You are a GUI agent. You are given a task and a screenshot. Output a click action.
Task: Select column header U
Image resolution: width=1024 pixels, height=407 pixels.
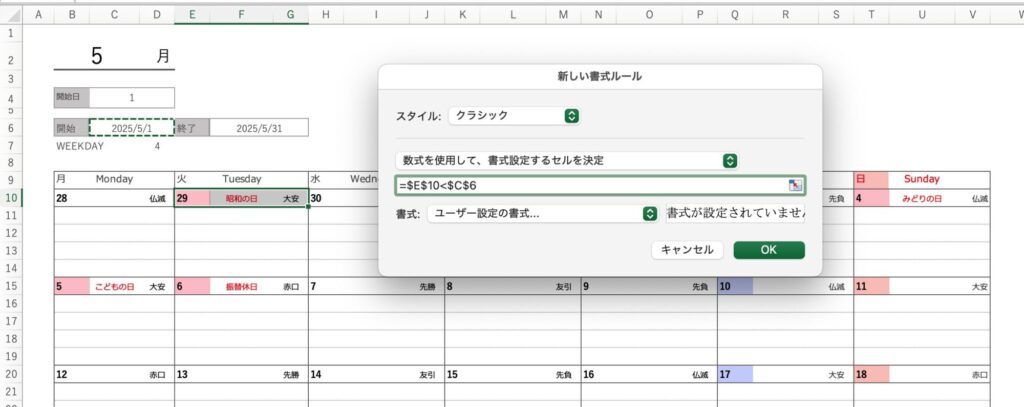pyautogui.click(x=920, y=14)
